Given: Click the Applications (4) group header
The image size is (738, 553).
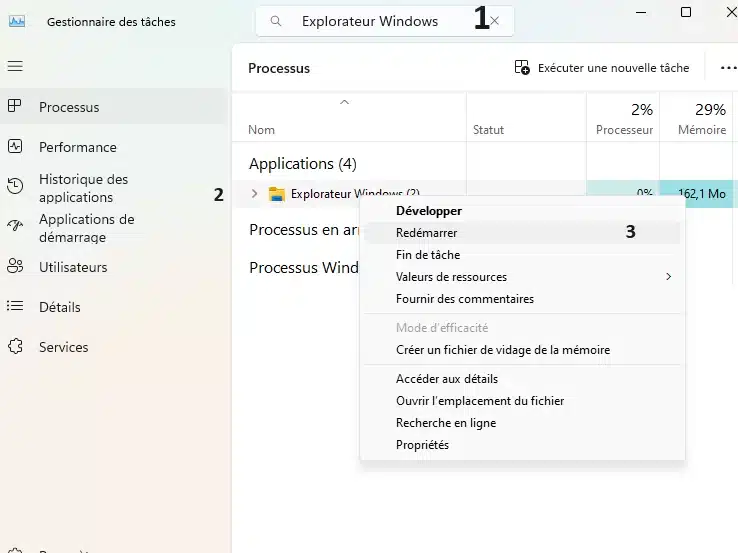Looking at the screenshot, I should (303, 164).
